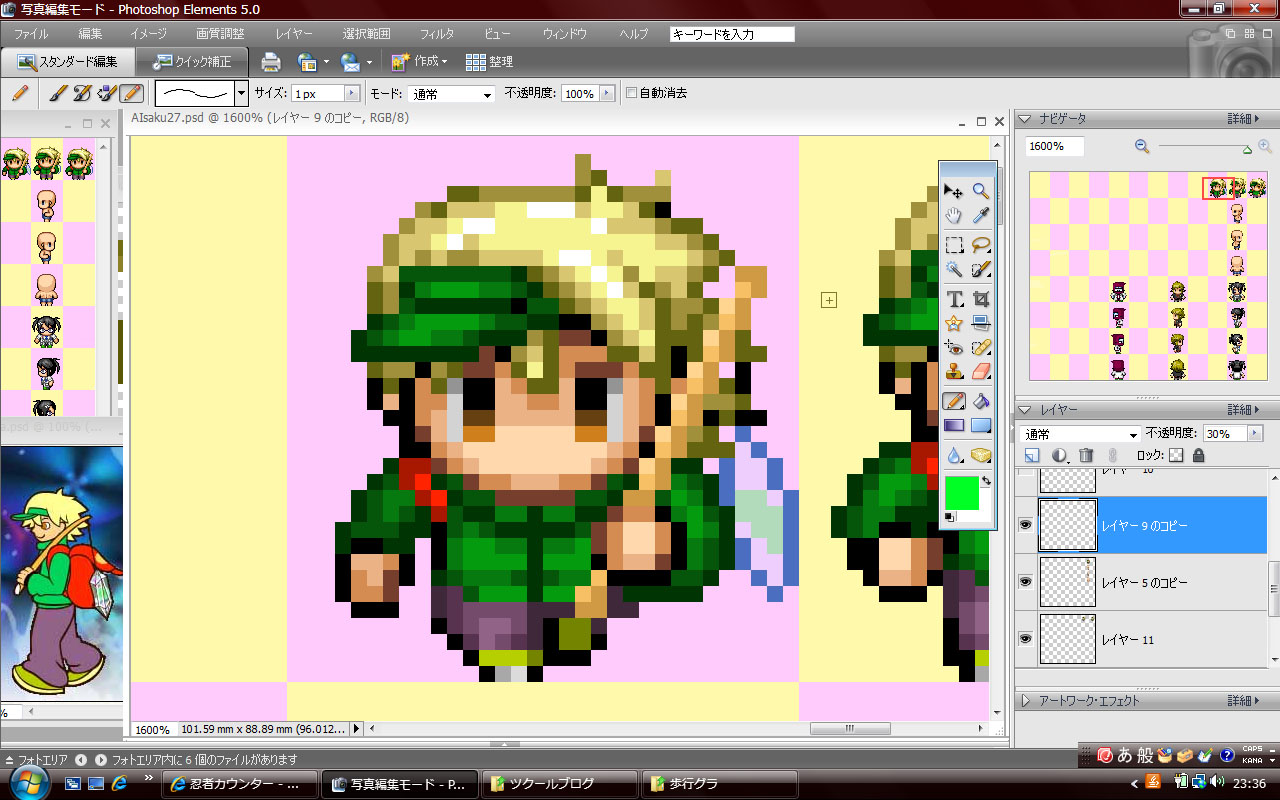Hide the レイヤー 9 のコピー layer
The image size is (1280, 800).
click(1025, 525)
